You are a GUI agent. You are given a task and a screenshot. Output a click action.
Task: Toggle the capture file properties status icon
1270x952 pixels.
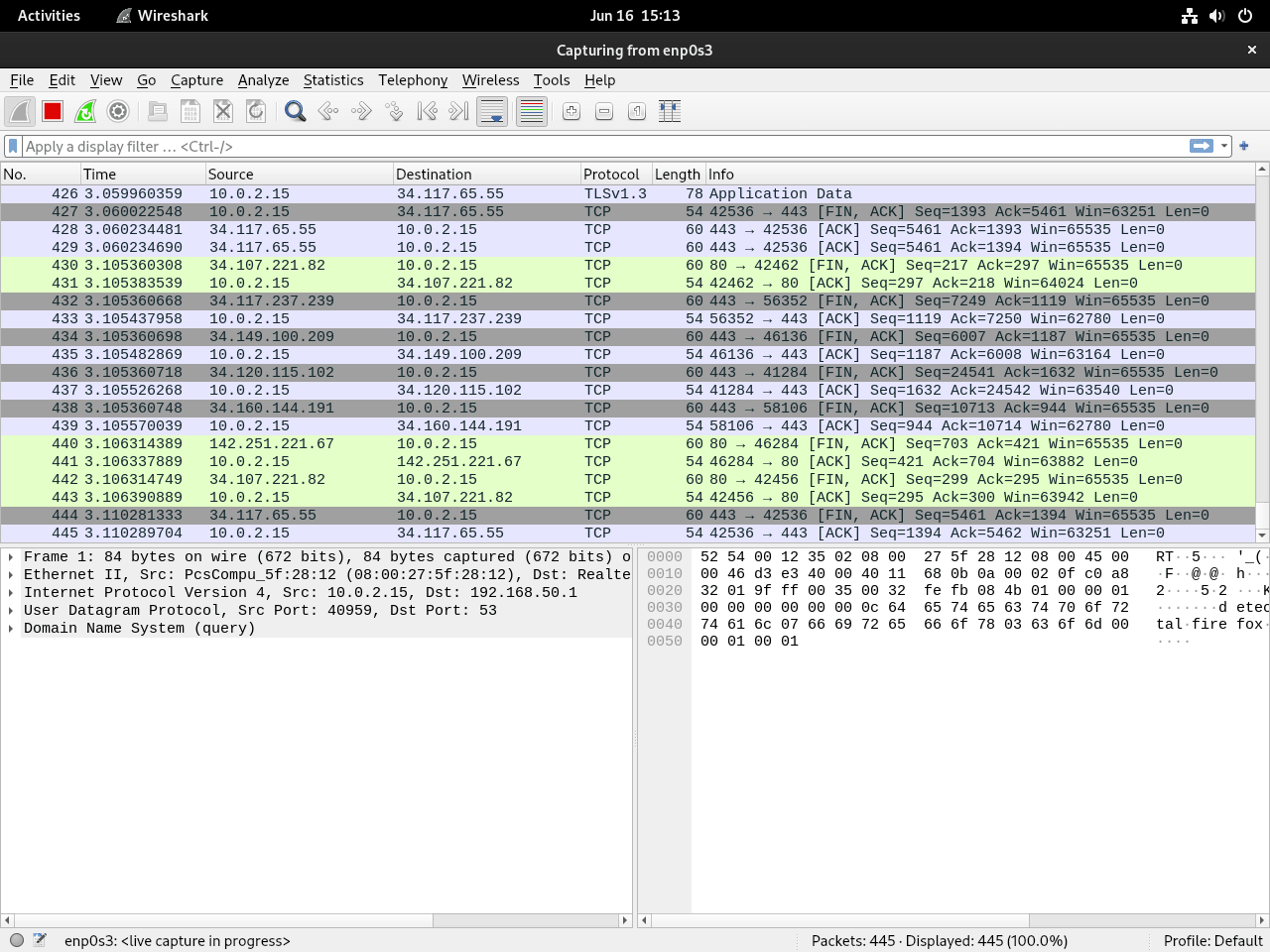pyautogui.click(x=16, y=940)
